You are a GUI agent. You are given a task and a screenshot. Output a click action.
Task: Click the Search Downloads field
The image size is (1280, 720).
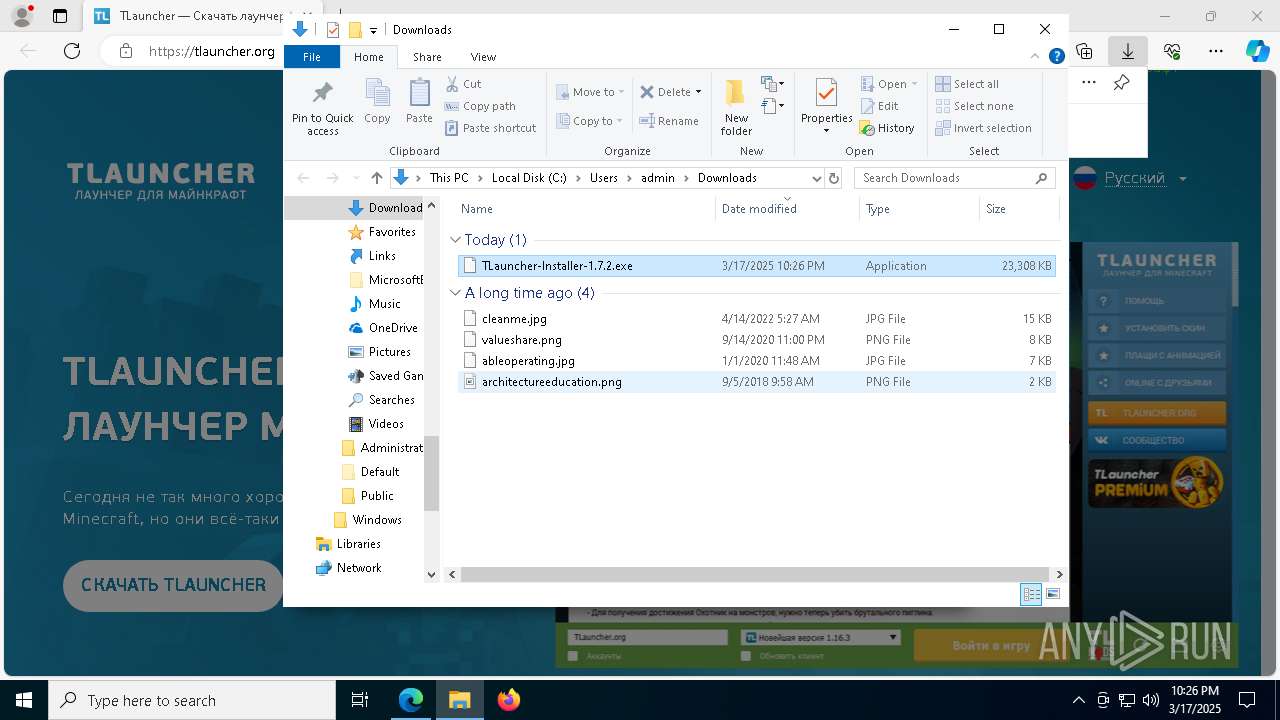click(x=955, y=178)
